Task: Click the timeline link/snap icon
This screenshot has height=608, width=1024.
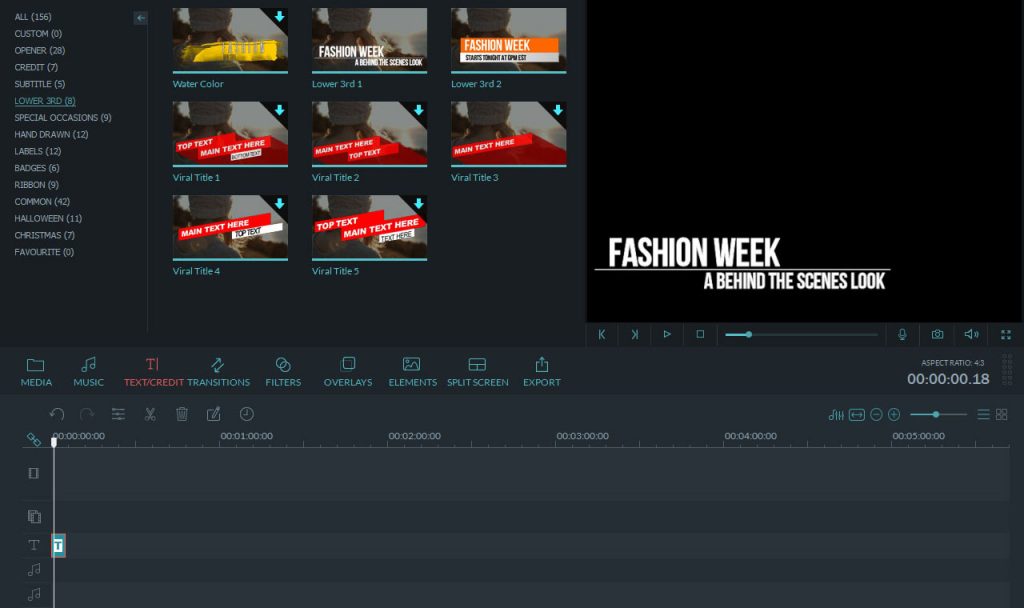Action: pyautogui.click(x=33, y=440)
